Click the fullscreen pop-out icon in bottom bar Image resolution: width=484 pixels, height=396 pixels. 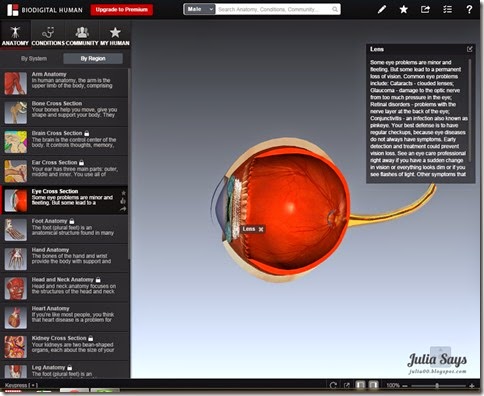tap(347, 386)
